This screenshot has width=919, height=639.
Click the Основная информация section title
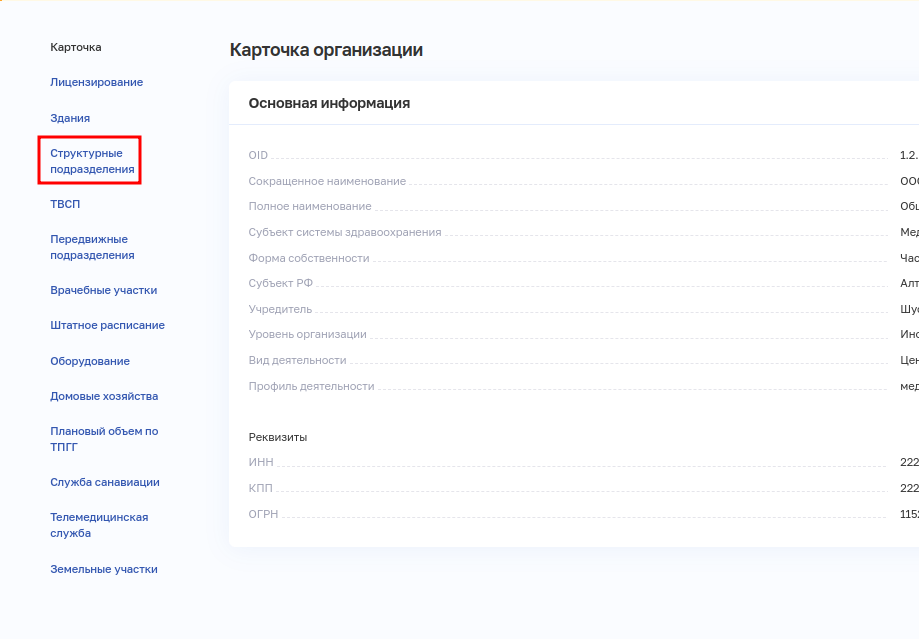[329, 104]
